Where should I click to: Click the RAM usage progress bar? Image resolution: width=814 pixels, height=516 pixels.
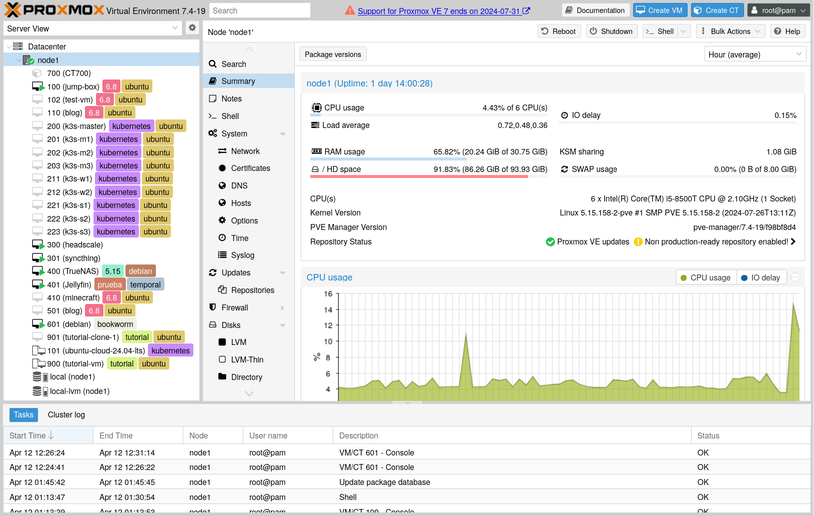pyautogui.click(x=428, y=159)
